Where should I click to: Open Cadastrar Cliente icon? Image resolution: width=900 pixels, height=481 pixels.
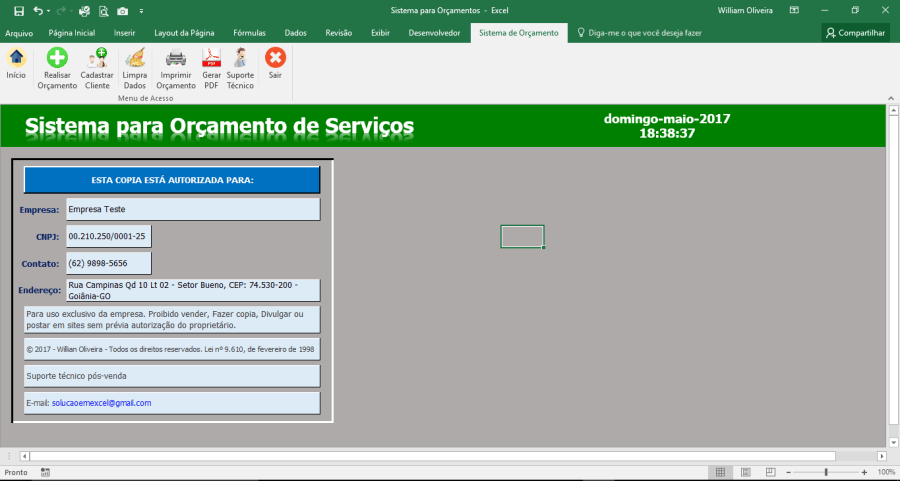coord(97,57)
